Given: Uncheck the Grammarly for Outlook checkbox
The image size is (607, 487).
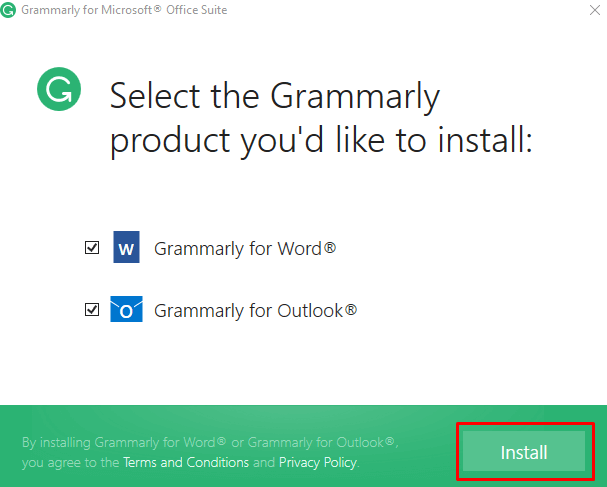Looking at the screenshot, I should [x=92, y=310].
